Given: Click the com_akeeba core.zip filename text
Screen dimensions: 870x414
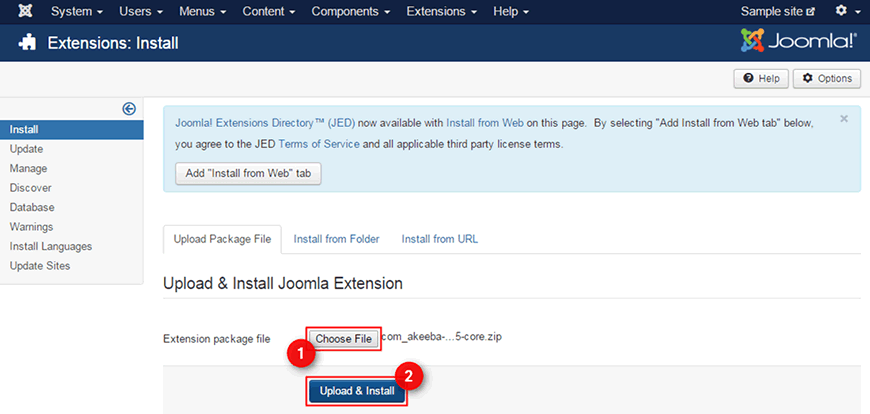Looking at the screenshot, I should pyautogui.click(x=442, y=337).
